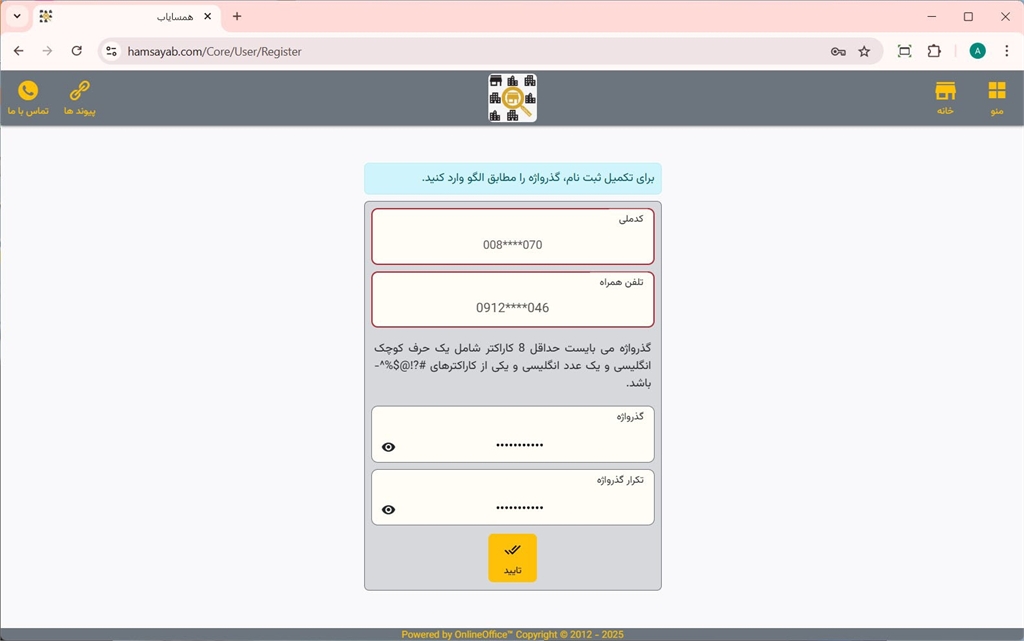Screen dimensions: 1024x641
Task: Show password in تکرار گذرواژه field
Action: tap(389, 510)
